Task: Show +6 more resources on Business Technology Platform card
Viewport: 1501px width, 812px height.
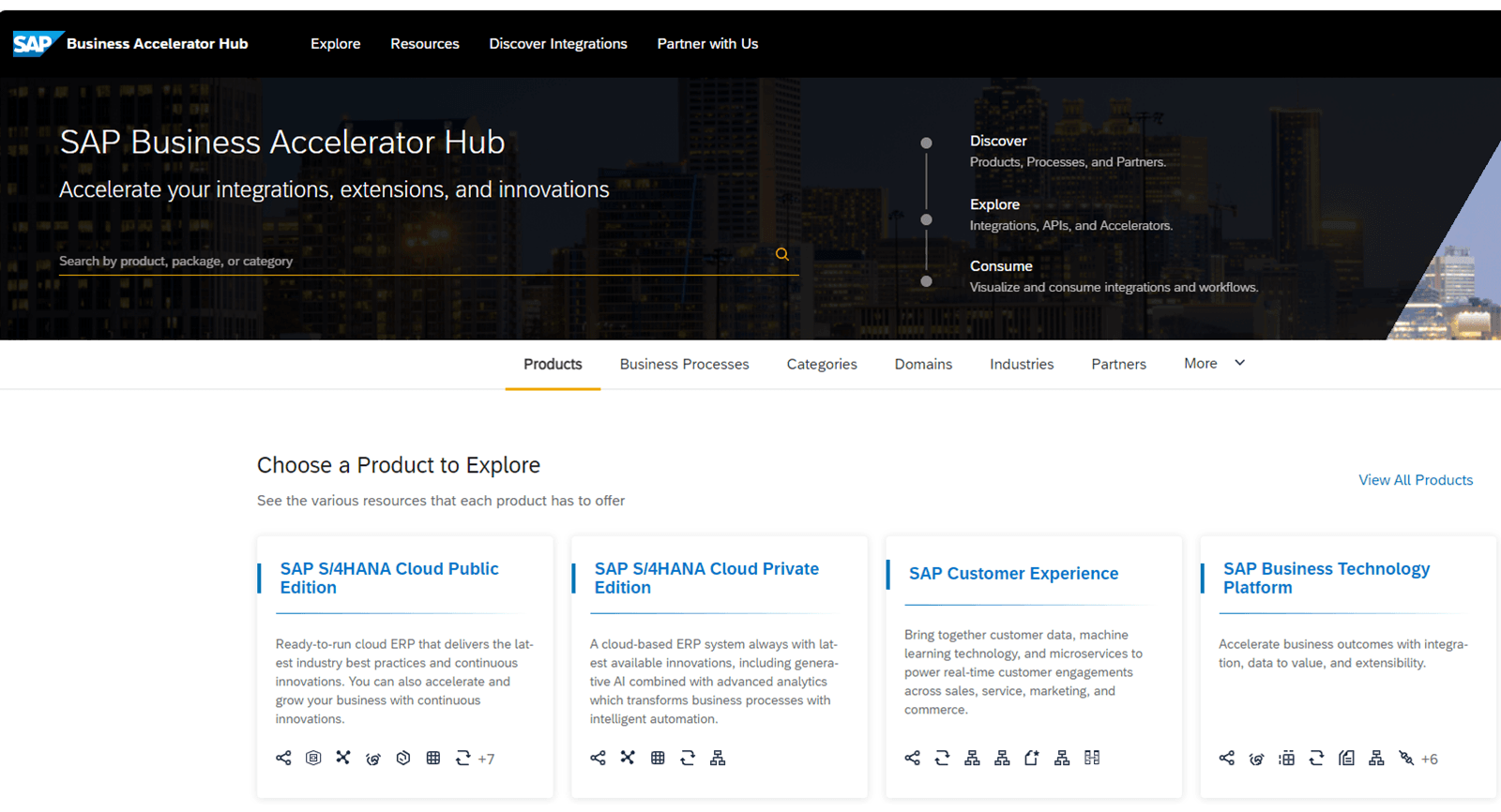Action: 1429,759
